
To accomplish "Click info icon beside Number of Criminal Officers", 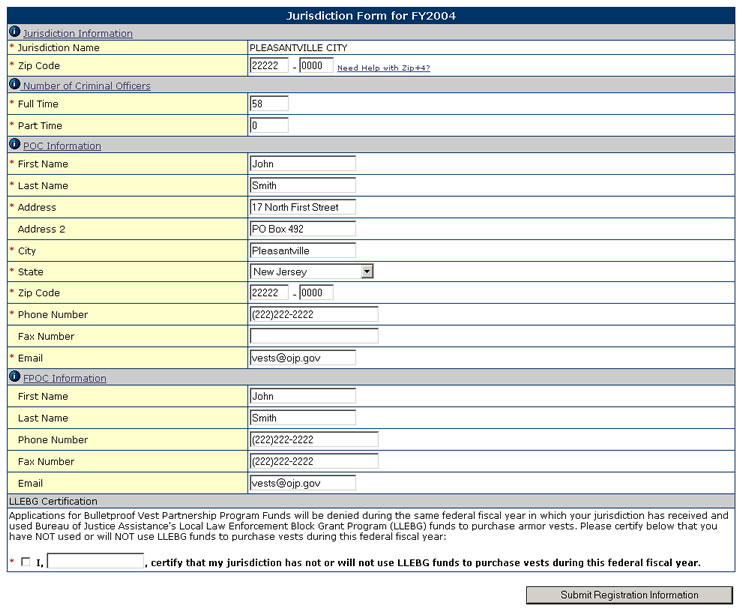I will click(14, 85).
